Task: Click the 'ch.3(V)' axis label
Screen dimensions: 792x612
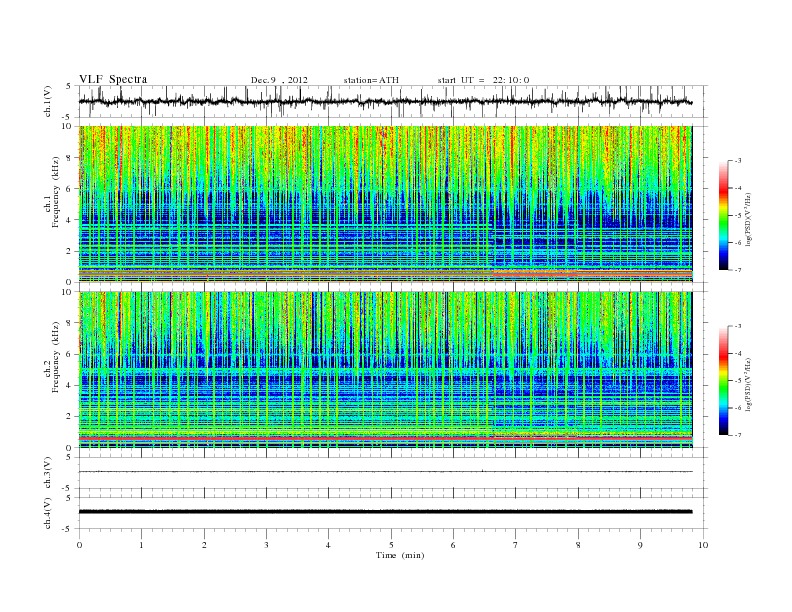Action: (x=48, y=475)
